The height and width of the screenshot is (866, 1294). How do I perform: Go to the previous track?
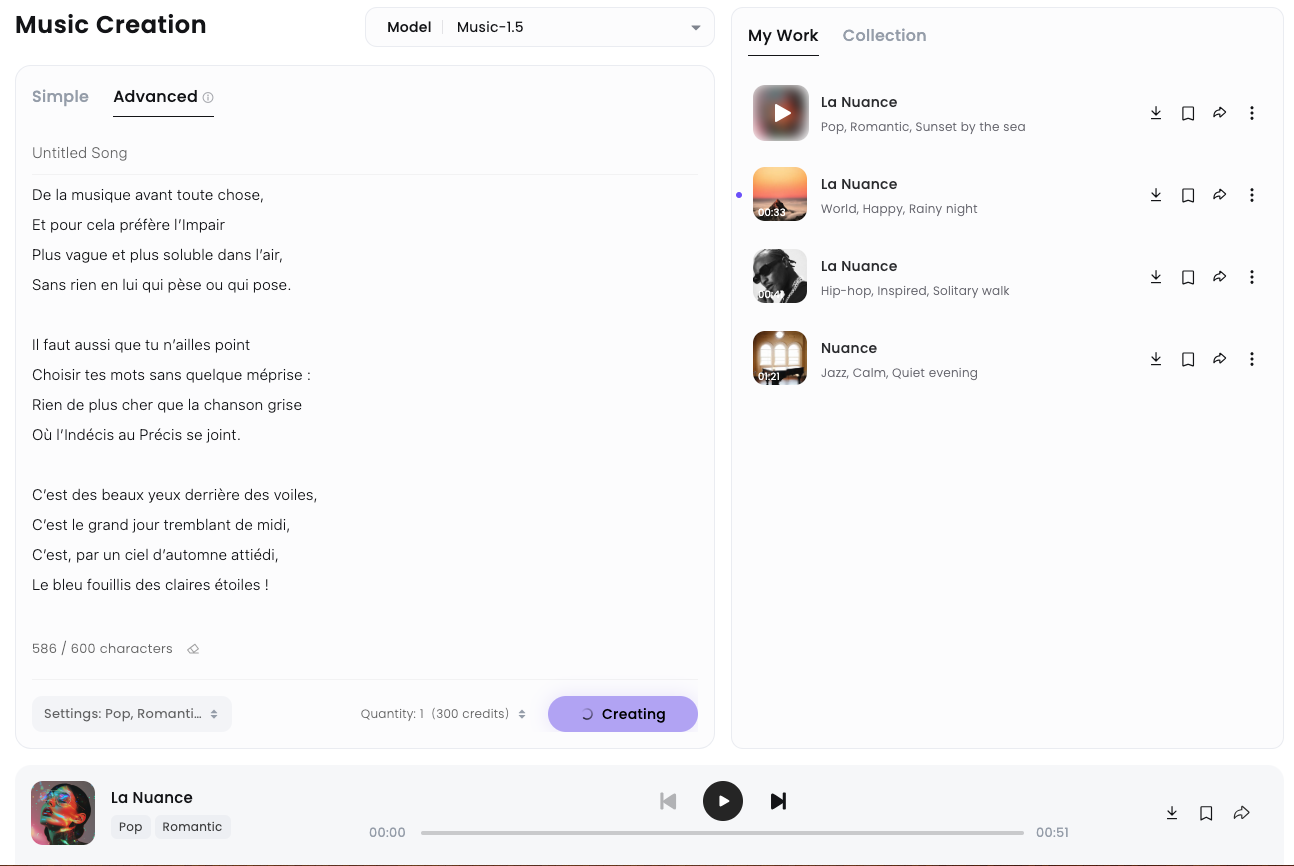[x=668, y=801]
